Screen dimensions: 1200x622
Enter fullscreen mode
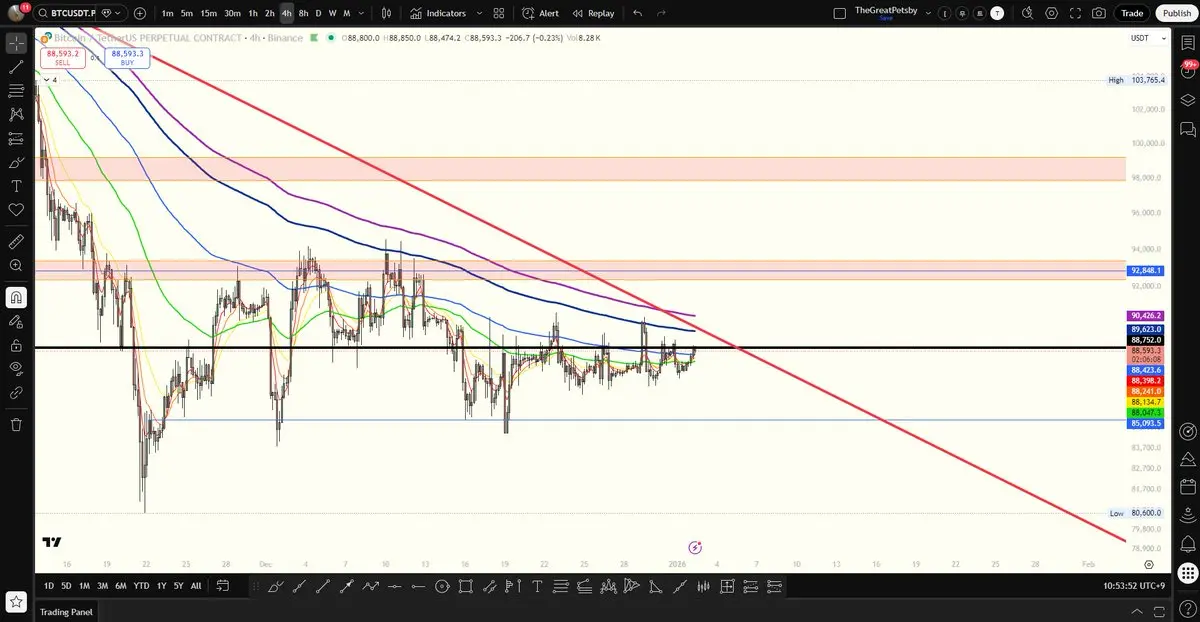pos(1075,13)
